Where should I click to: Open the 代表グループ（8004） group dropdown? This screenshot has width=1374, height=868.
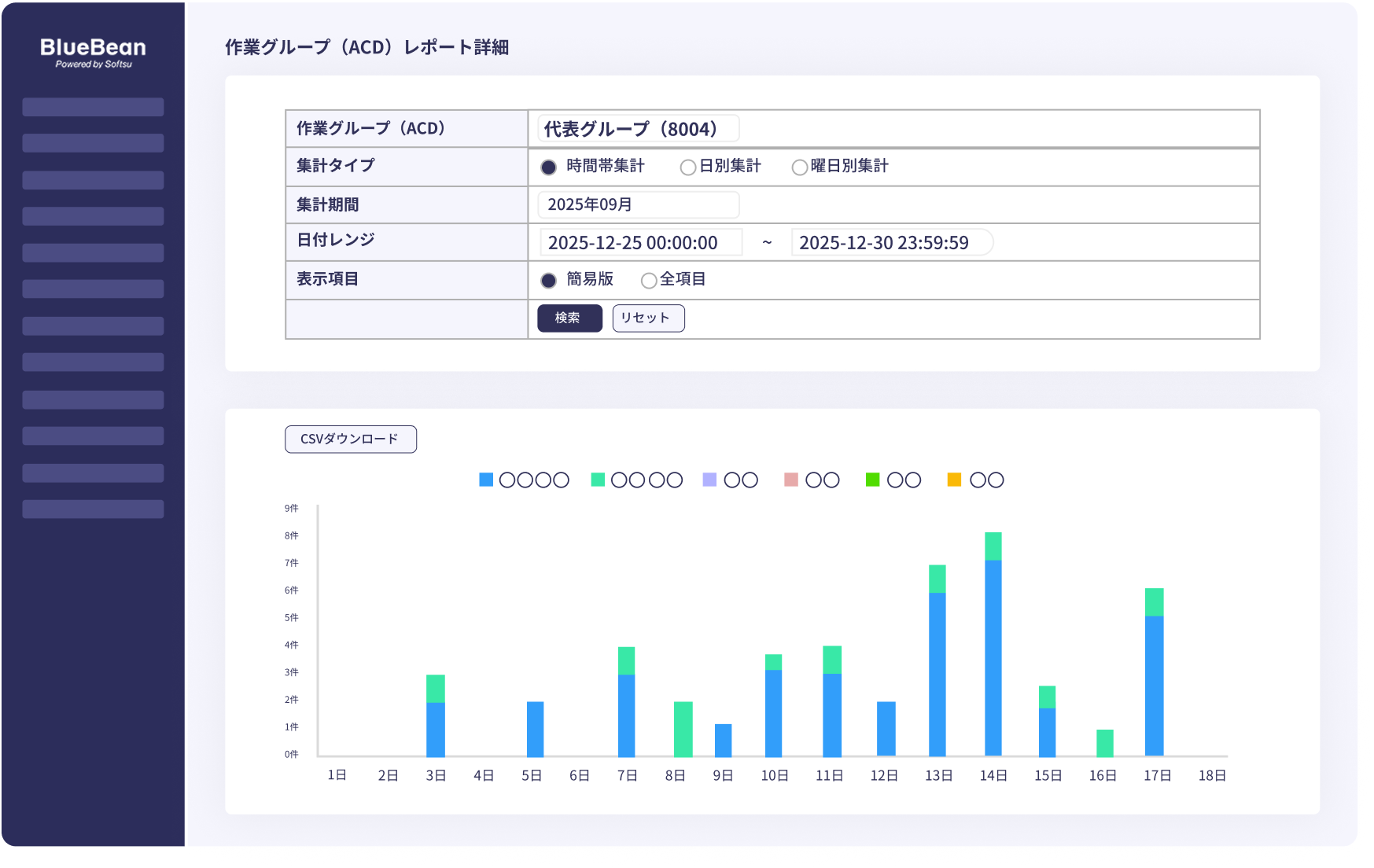(x=638, y=129)
